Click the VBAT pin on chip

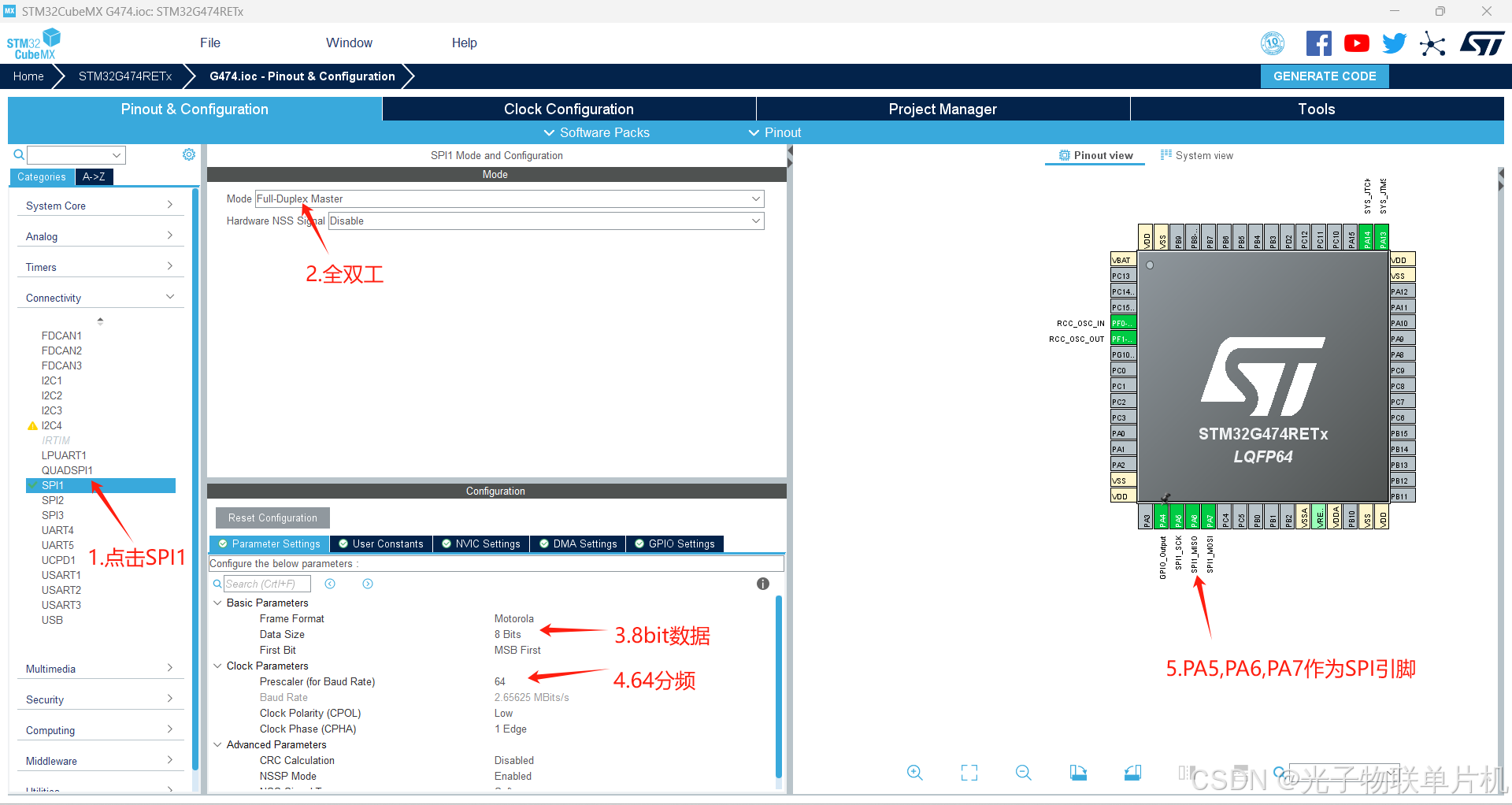click(1123, 260)
